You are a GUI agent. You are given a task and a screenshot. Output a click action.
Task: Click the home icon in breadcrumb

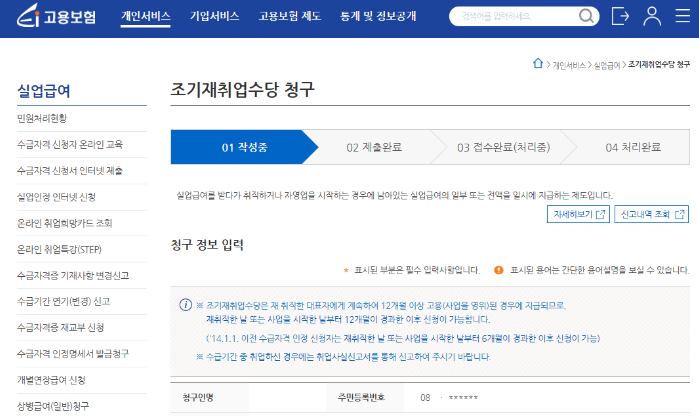(538, 64)
